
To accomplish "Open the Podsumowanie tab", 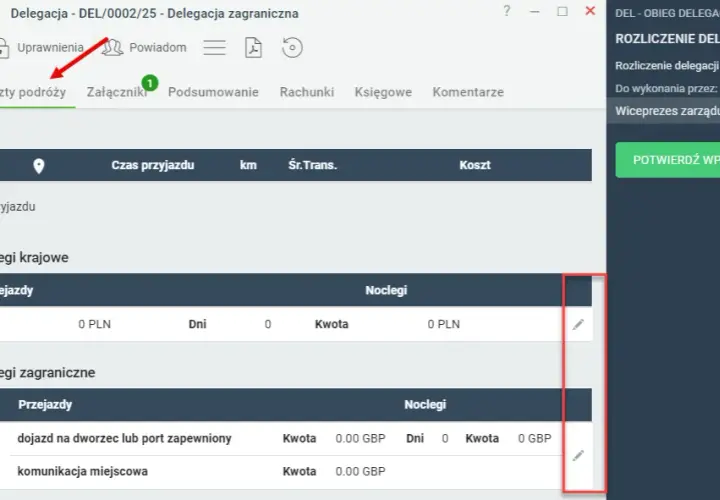I will [213, 92].
